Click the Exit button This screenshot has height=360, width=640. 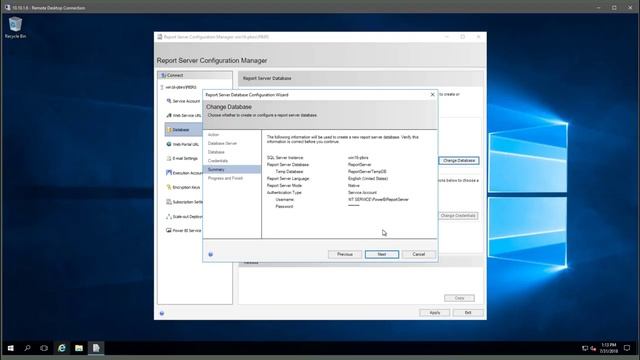[468, 313]
